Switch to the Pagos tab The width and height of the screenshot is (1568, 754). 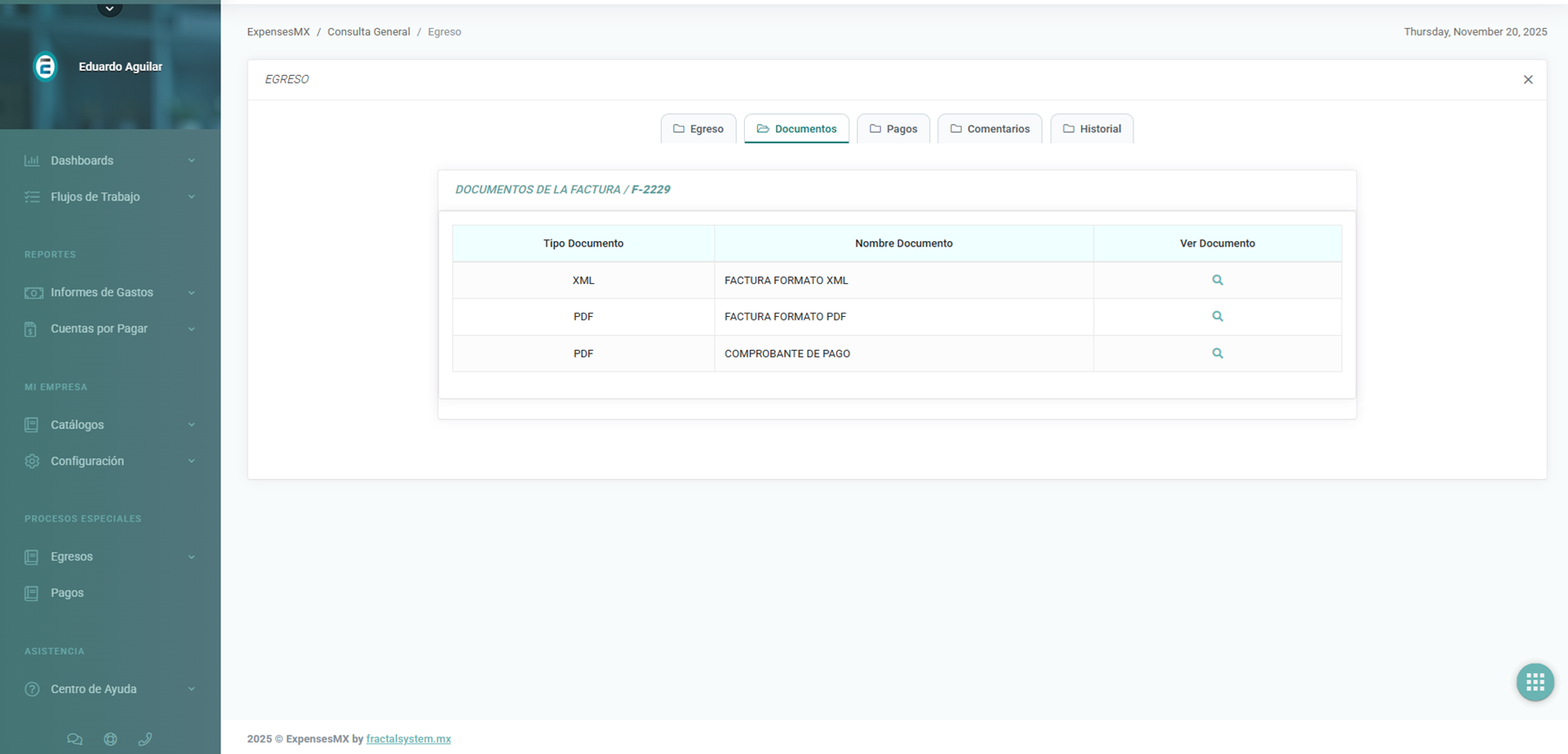(893, 129)
